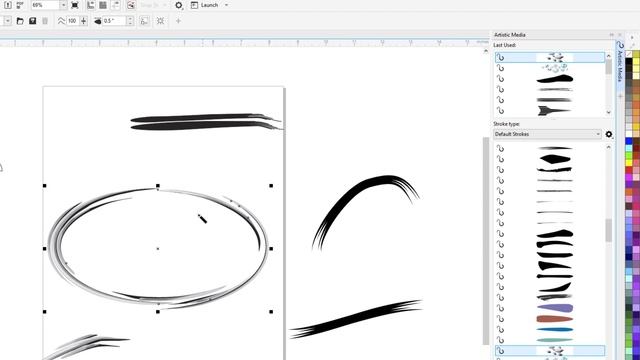Click the stroke width brush icon
This screenshot has height=360, width=640.
pos(98,21)
